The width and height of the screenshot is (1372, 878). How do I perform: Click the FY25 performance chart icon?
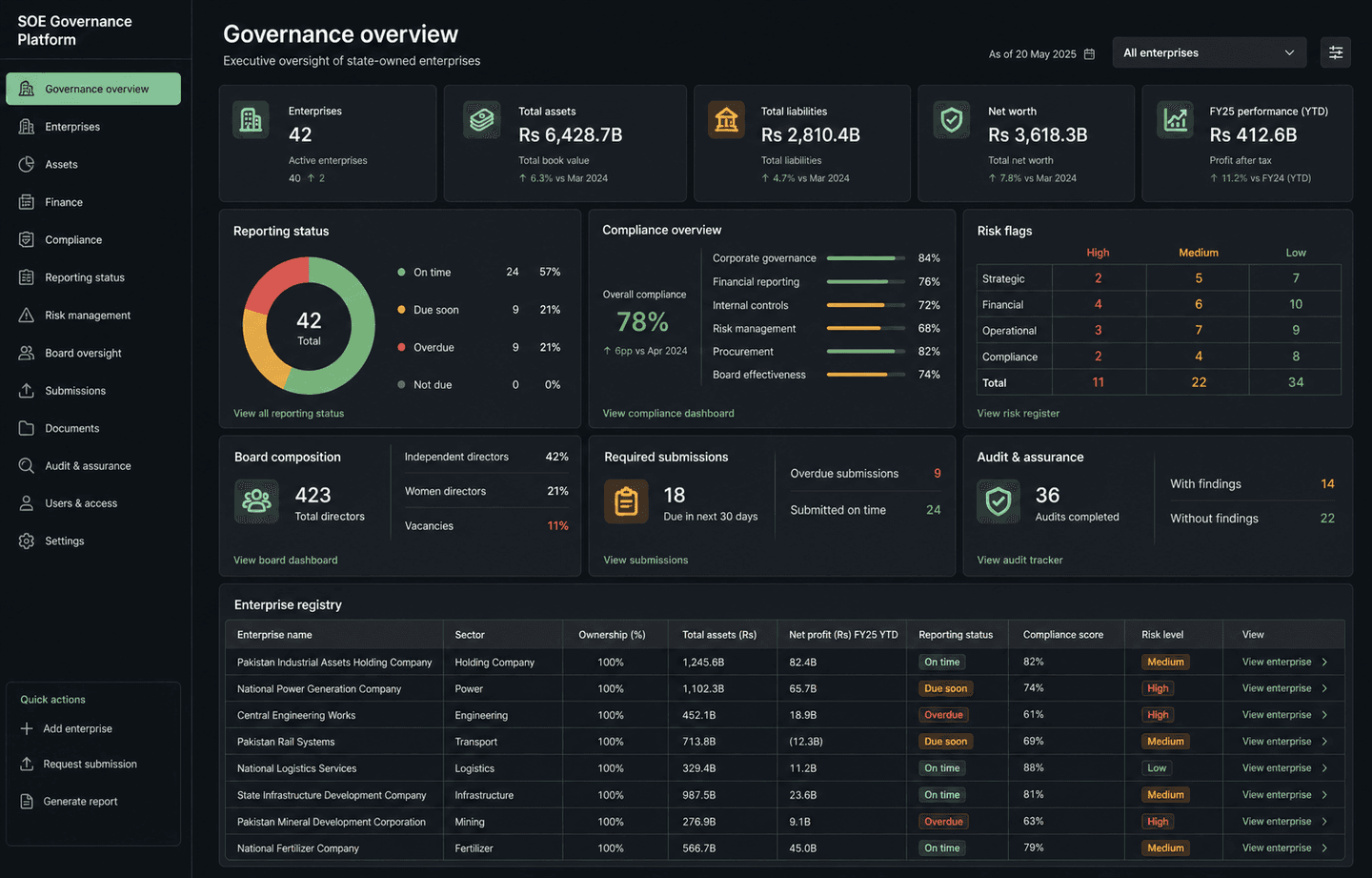1175,120
